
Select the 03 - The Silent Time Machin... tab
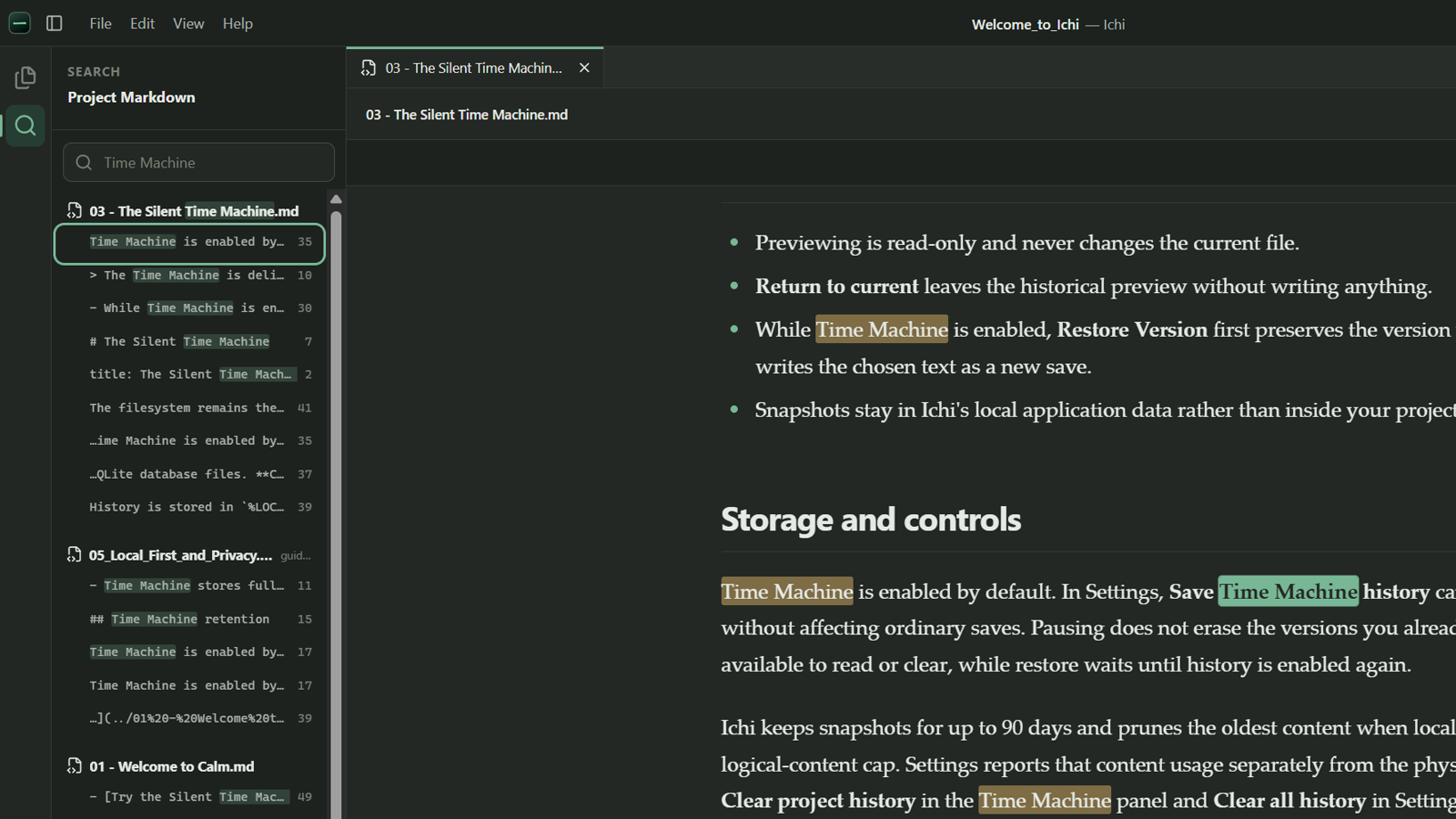click(474, 68)
